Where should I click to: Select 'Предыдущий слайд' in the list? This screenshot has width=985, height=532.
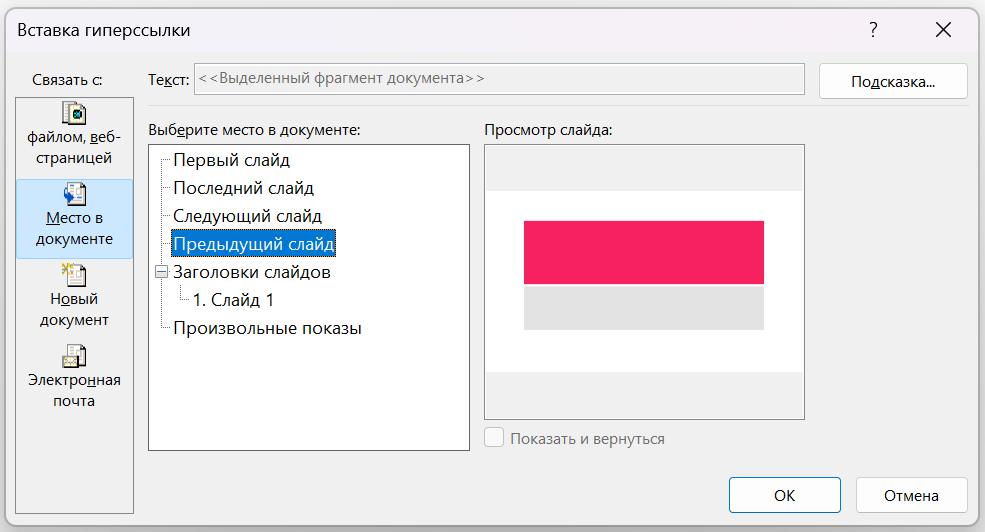point(253,244)
